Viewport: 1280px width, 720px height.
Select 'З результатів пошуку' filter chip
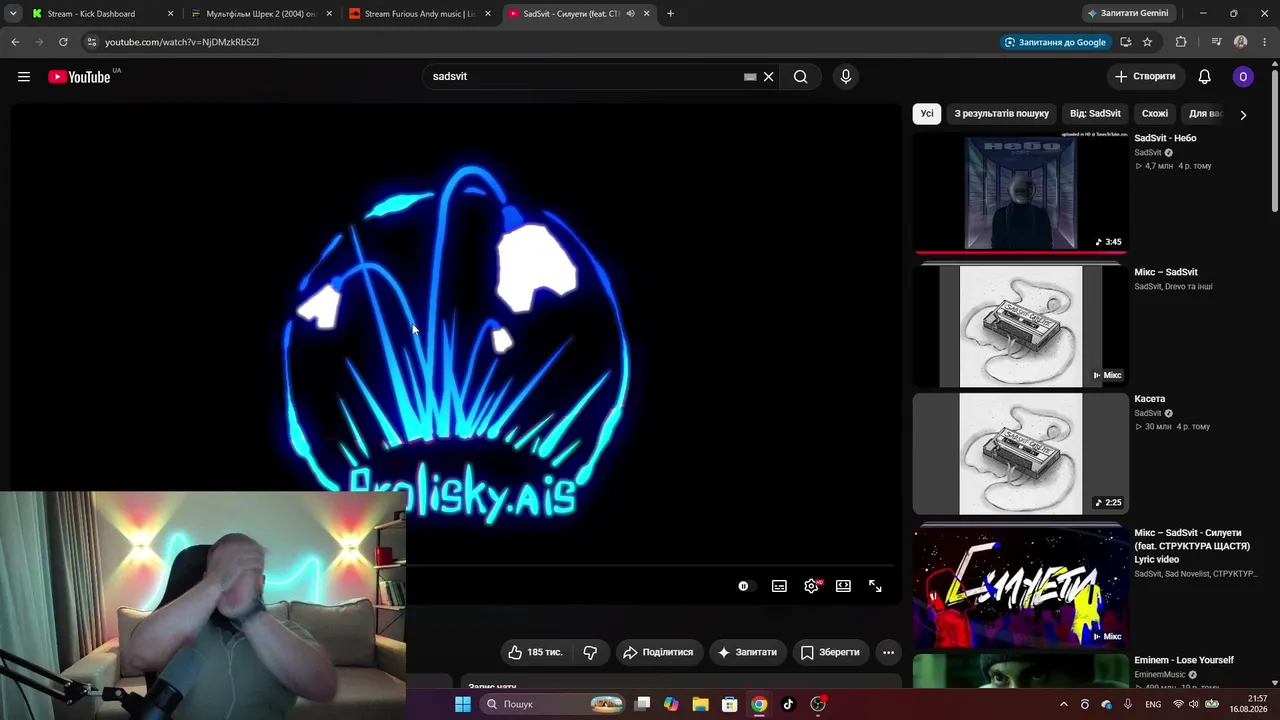pos(1002,114)
